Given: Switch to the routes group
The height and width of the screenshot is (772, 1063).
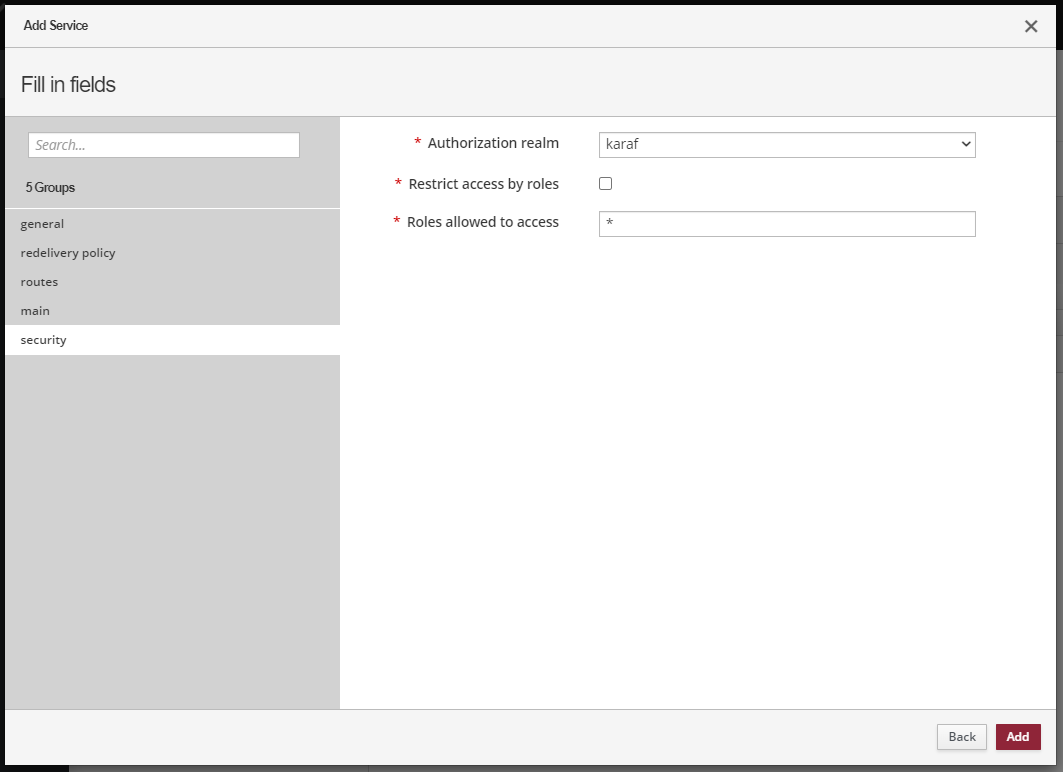Looking at the screenshot, I should 39,282.
